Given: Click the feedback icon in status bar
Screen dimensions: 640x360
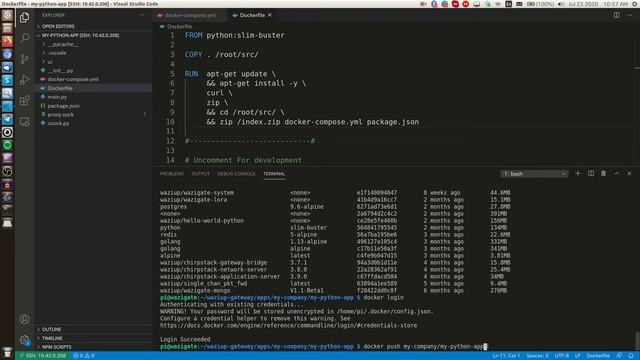Looking at the screenshot, I should [620, 356].
